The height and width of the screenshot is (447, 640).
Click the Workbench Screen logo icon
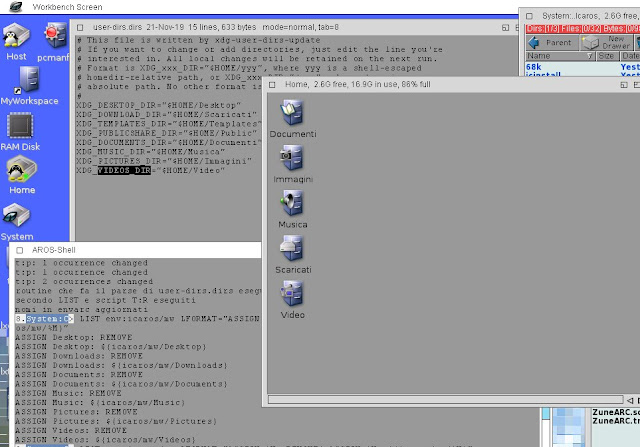16,7
